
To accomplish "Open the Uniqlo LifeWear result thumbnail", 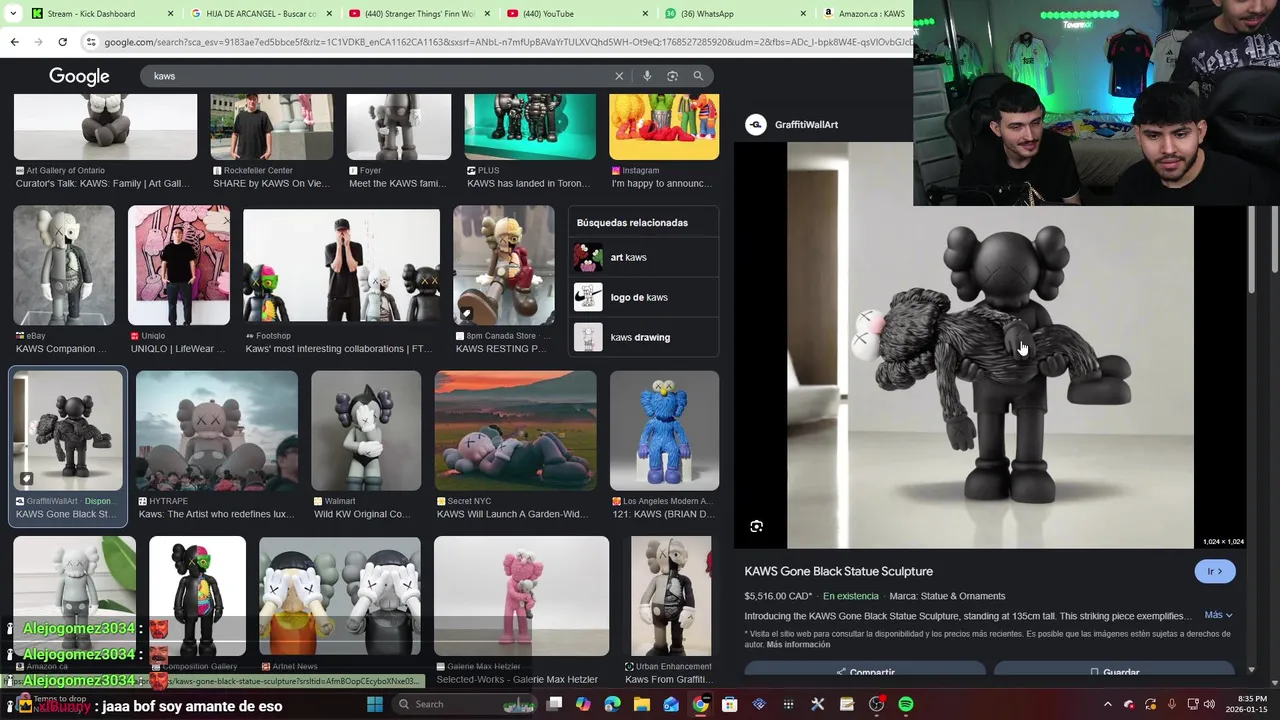I will coord(179,266).
